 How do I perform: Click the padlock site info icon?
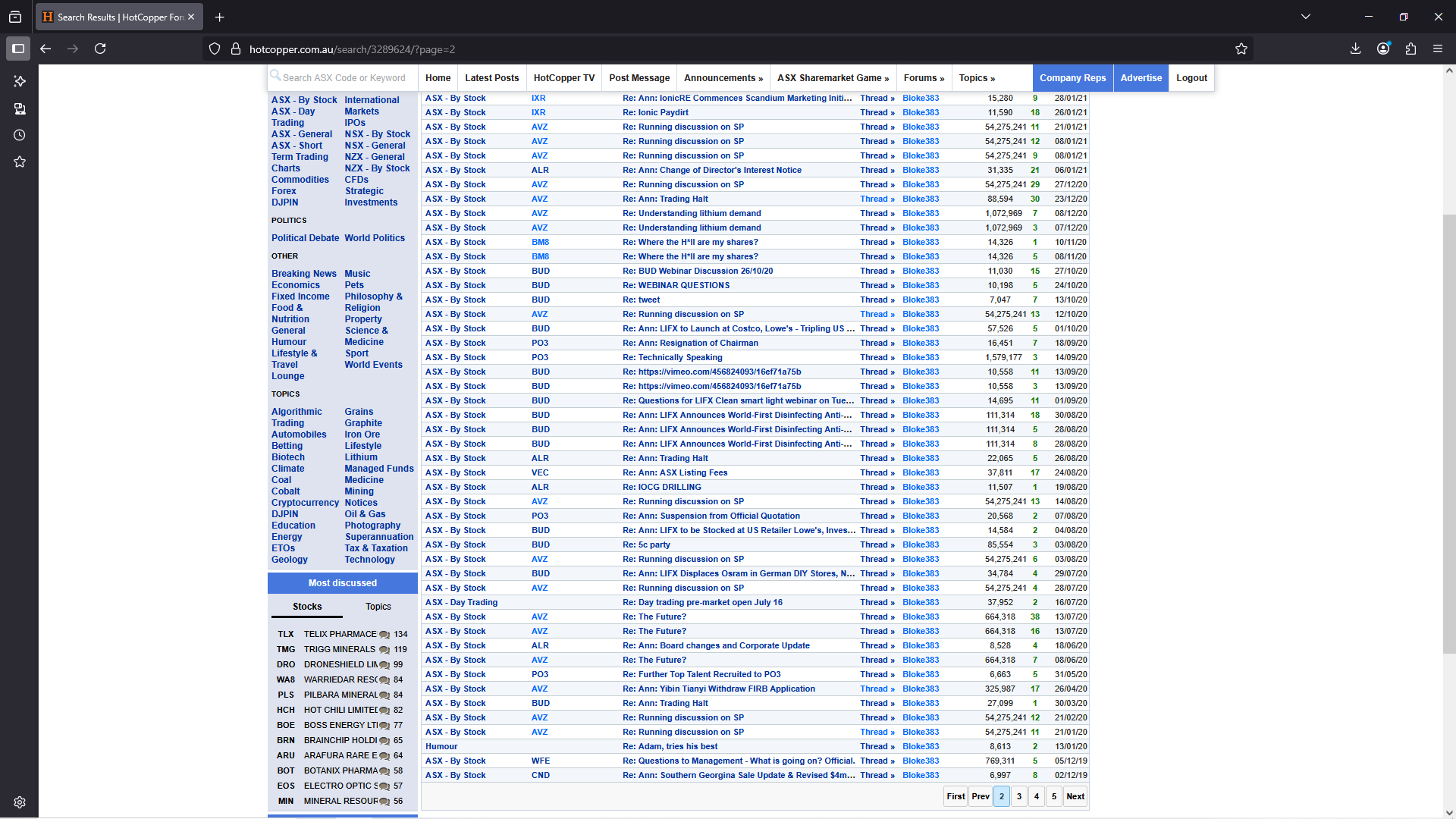click(x=236, y=49)
